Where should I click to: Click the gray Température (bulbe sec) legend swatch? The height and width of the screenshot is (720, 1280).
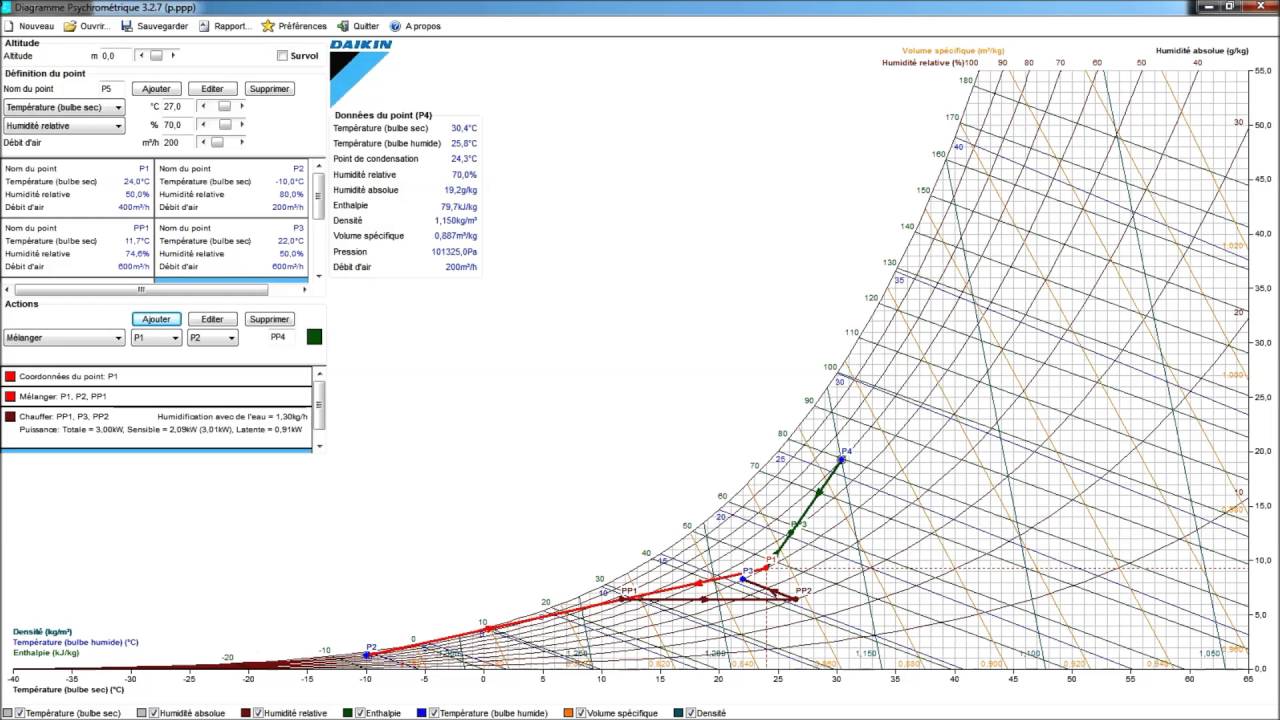(9, 713)
